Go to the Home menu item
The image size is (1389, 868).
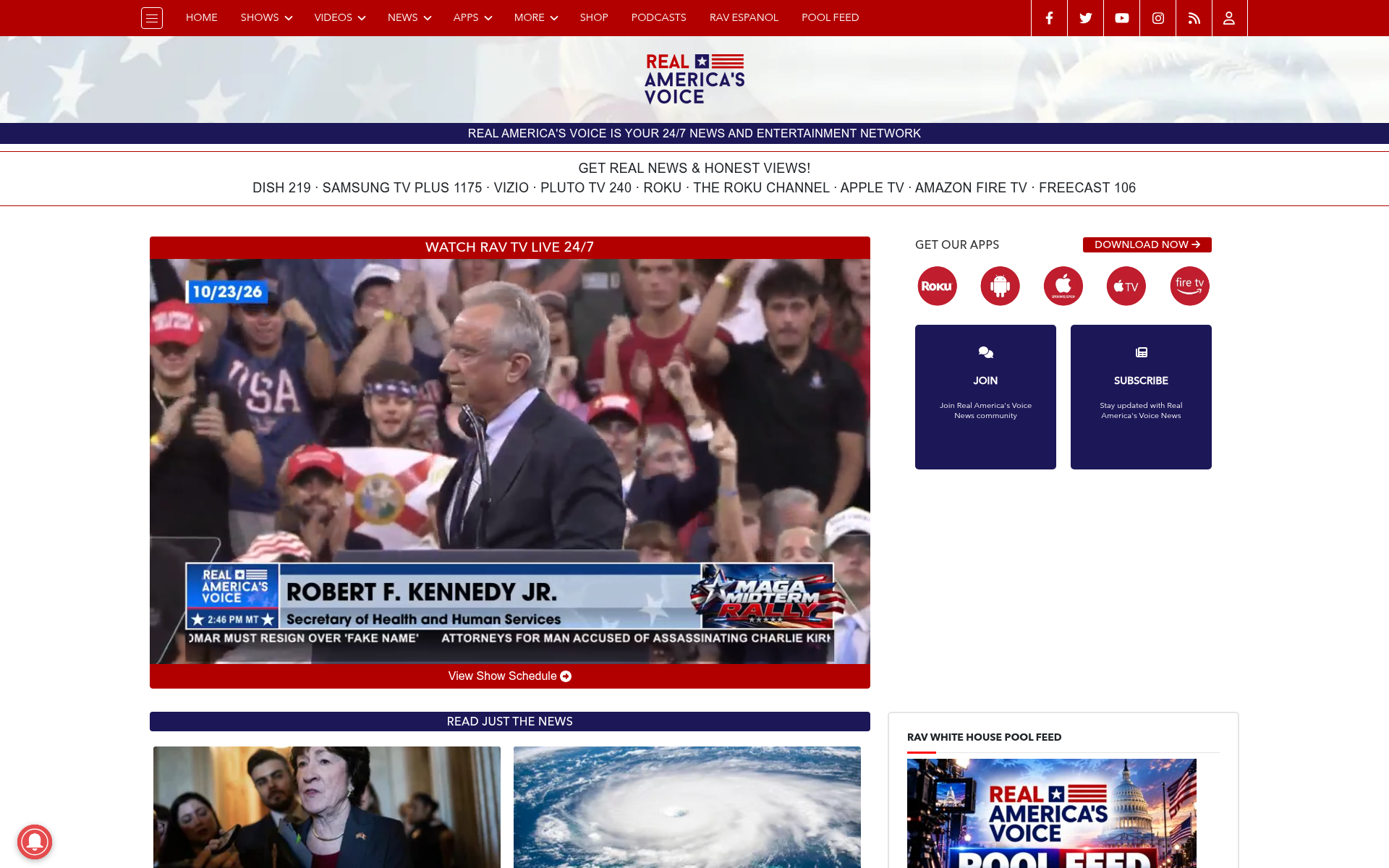pyautogui.click(x=202, y=17)
